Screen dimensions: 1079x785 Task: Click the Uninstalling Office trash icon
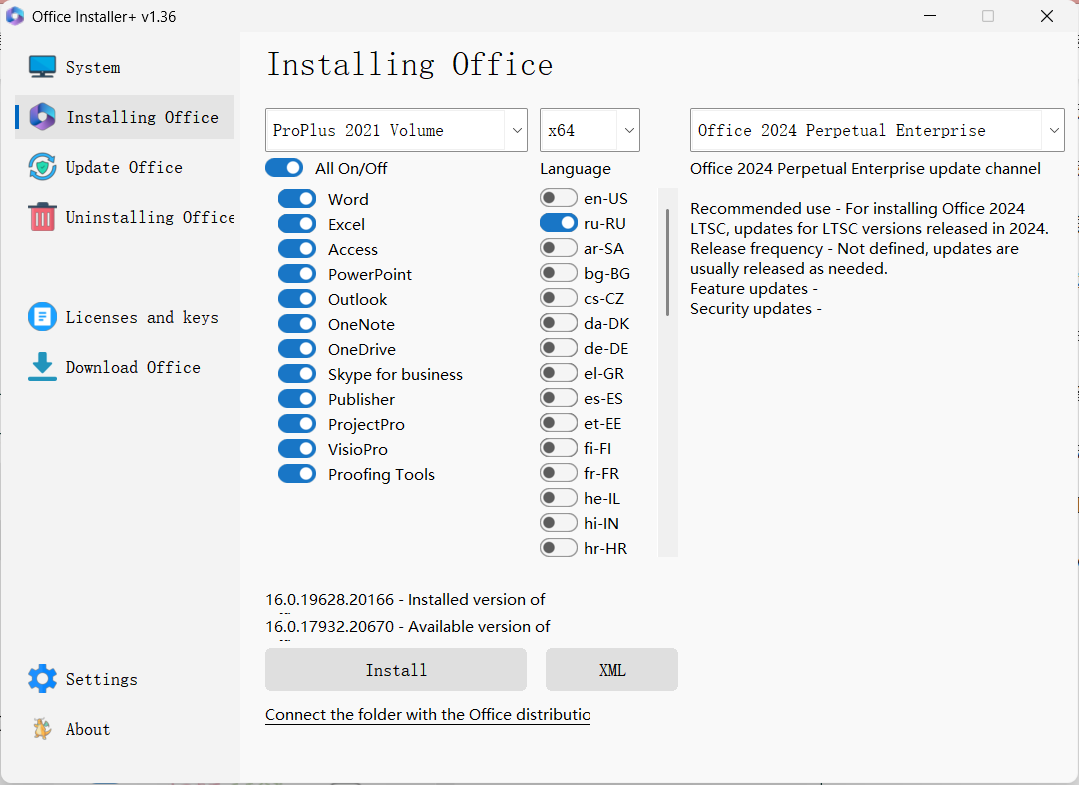42,217
